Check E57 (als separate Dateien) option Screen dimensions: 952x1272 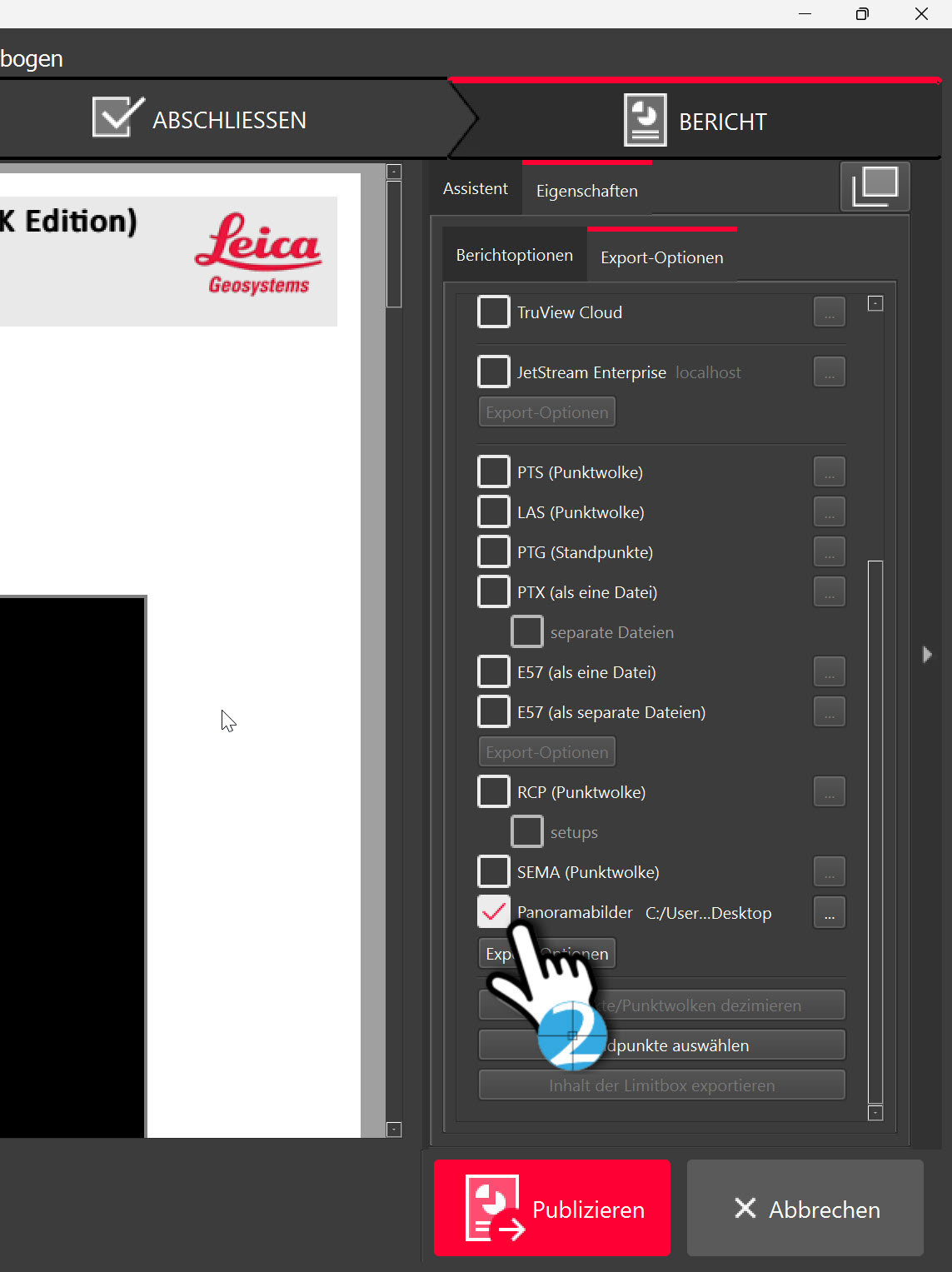pos(494,711)
